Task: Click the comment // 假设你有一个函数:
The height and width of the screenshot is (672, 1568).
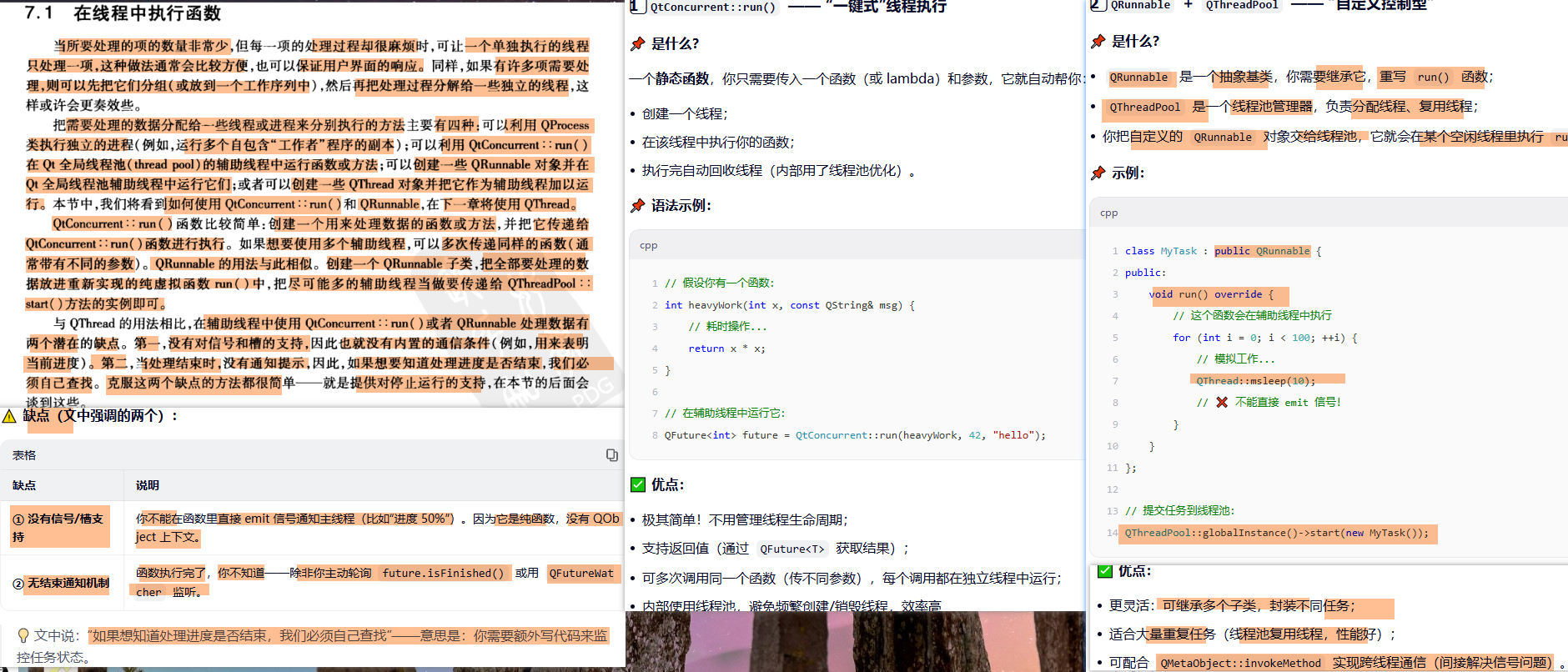Action: point(719,283)
